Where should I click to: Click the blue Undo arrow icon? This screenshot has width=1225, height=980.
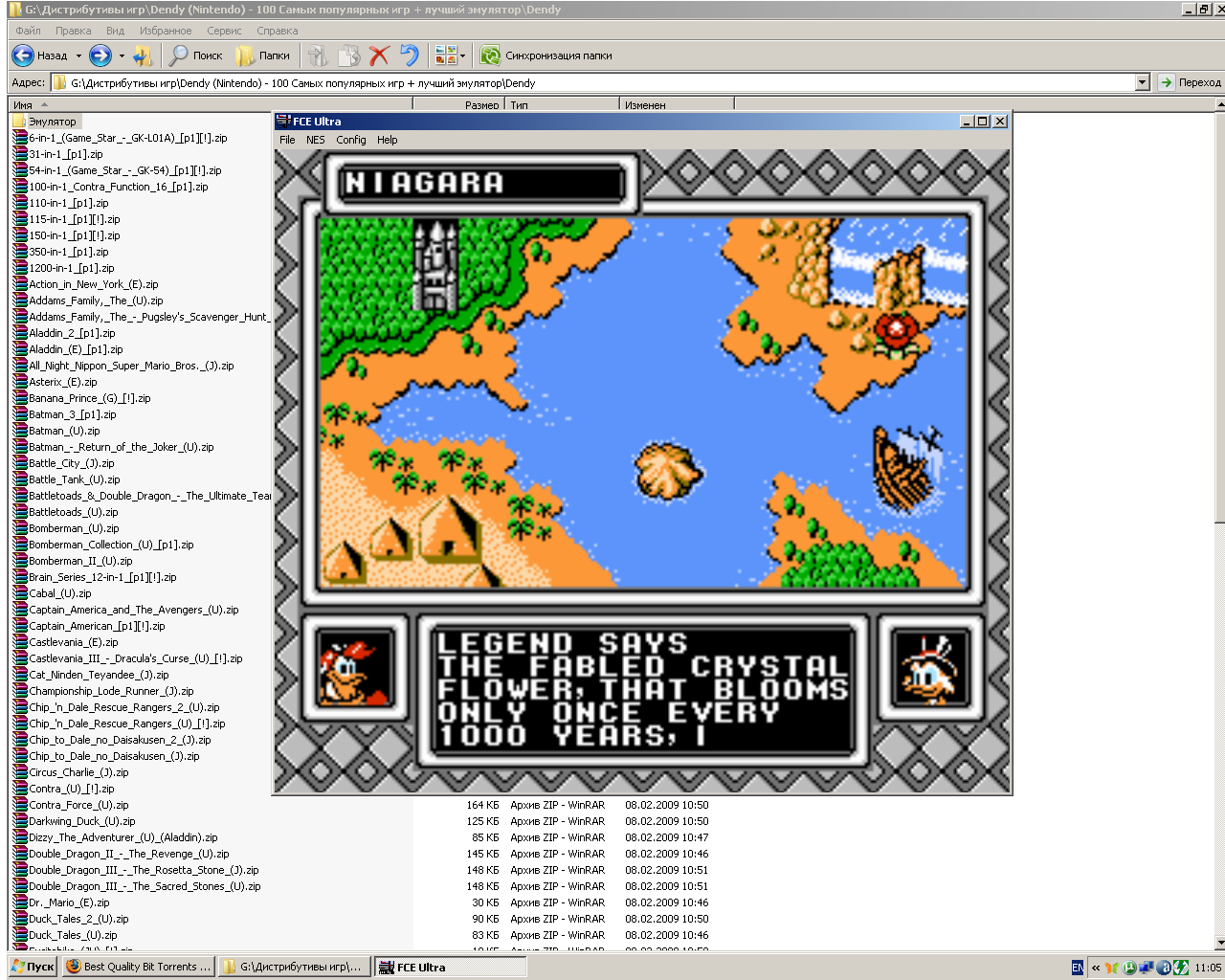[410, 56]
